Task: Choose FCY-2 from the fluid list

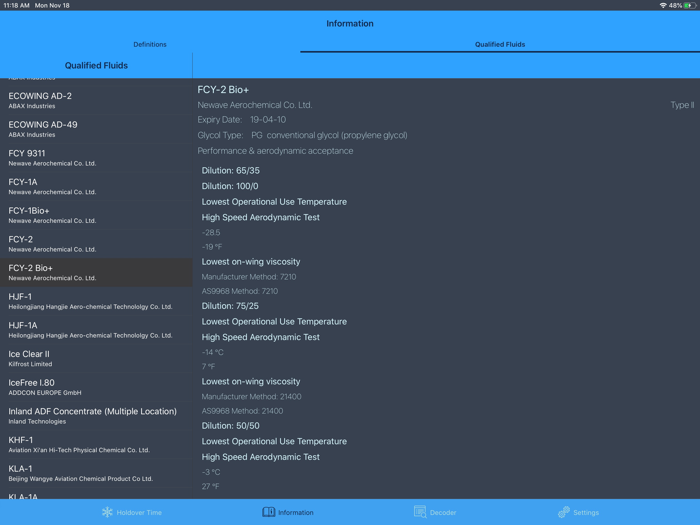Action: tap(96, 243)
